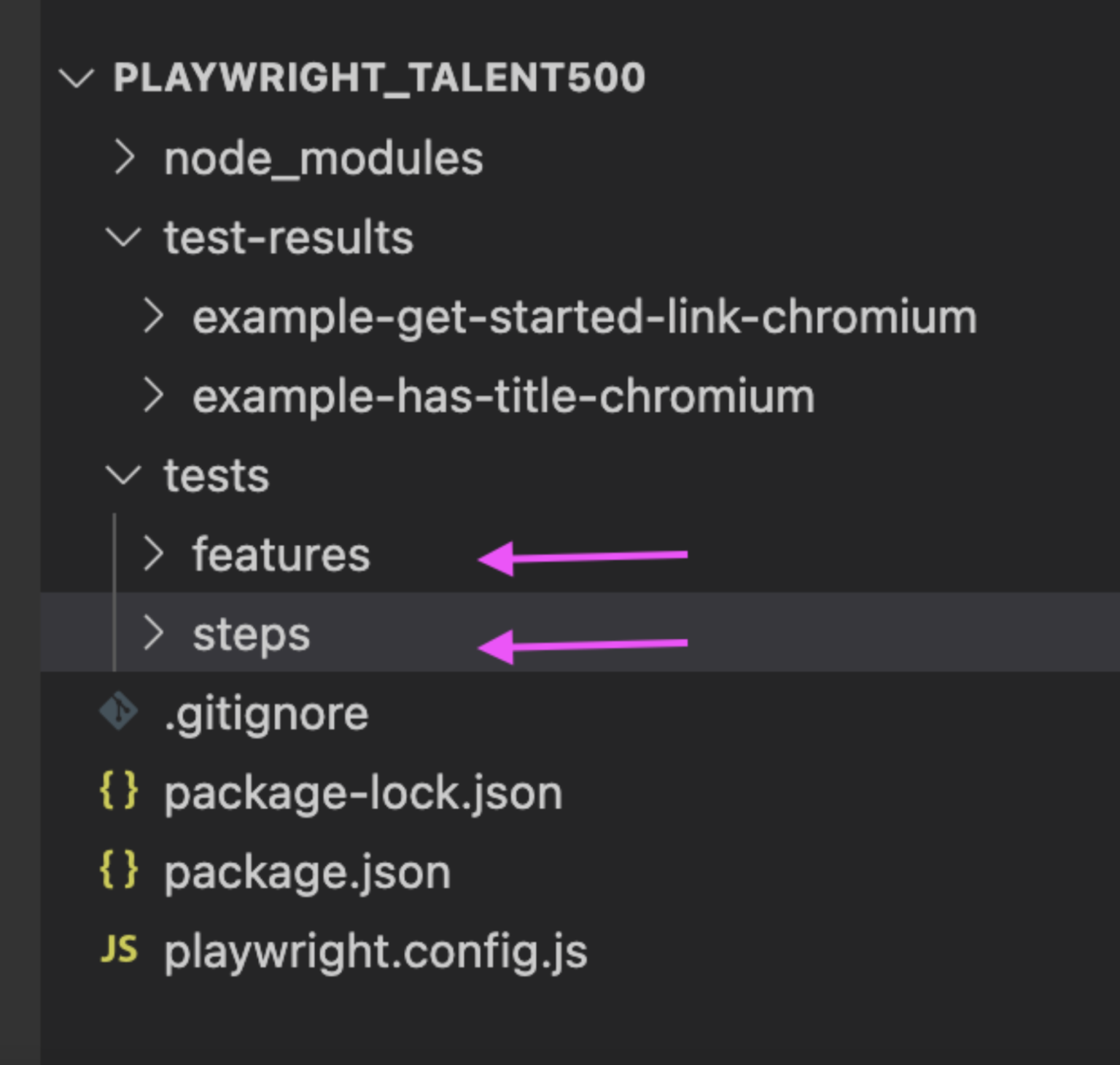Open the .gitignore file

(265, 713)
